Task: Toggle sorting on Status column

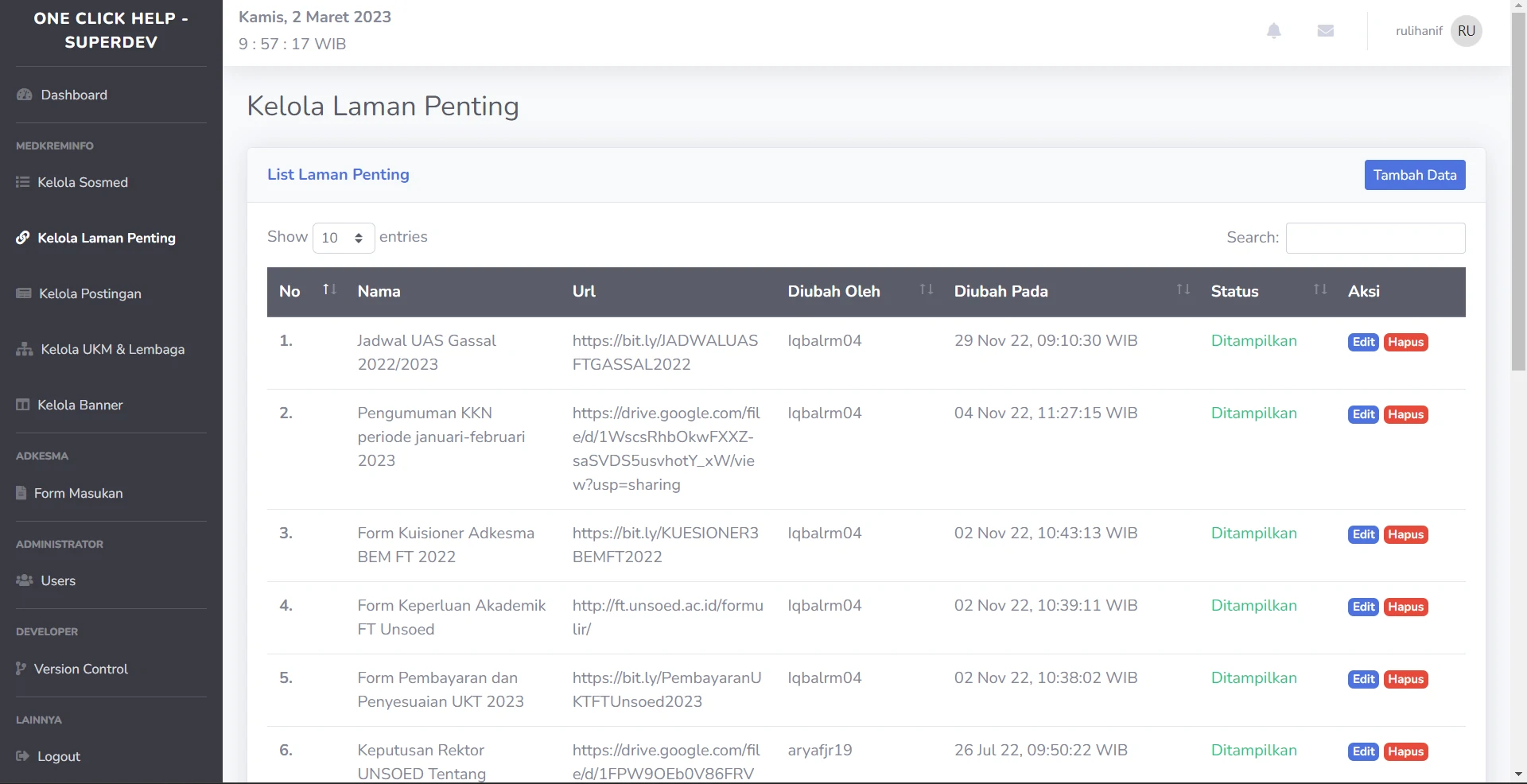Action: (1319, 290)
